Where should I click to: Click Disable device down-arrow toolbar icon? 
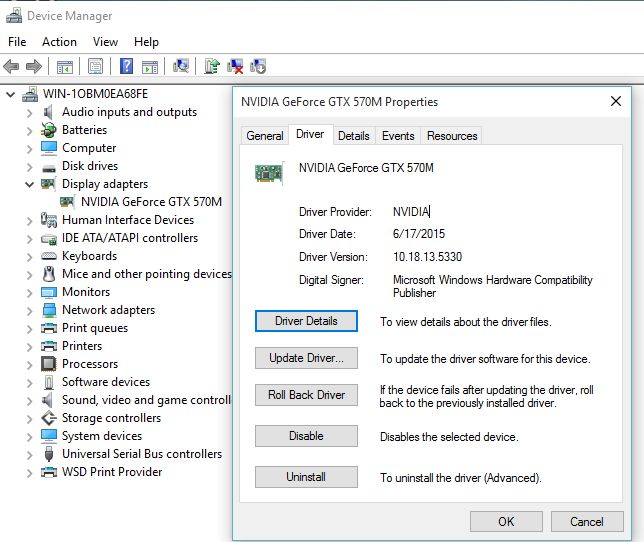(258, 66)
